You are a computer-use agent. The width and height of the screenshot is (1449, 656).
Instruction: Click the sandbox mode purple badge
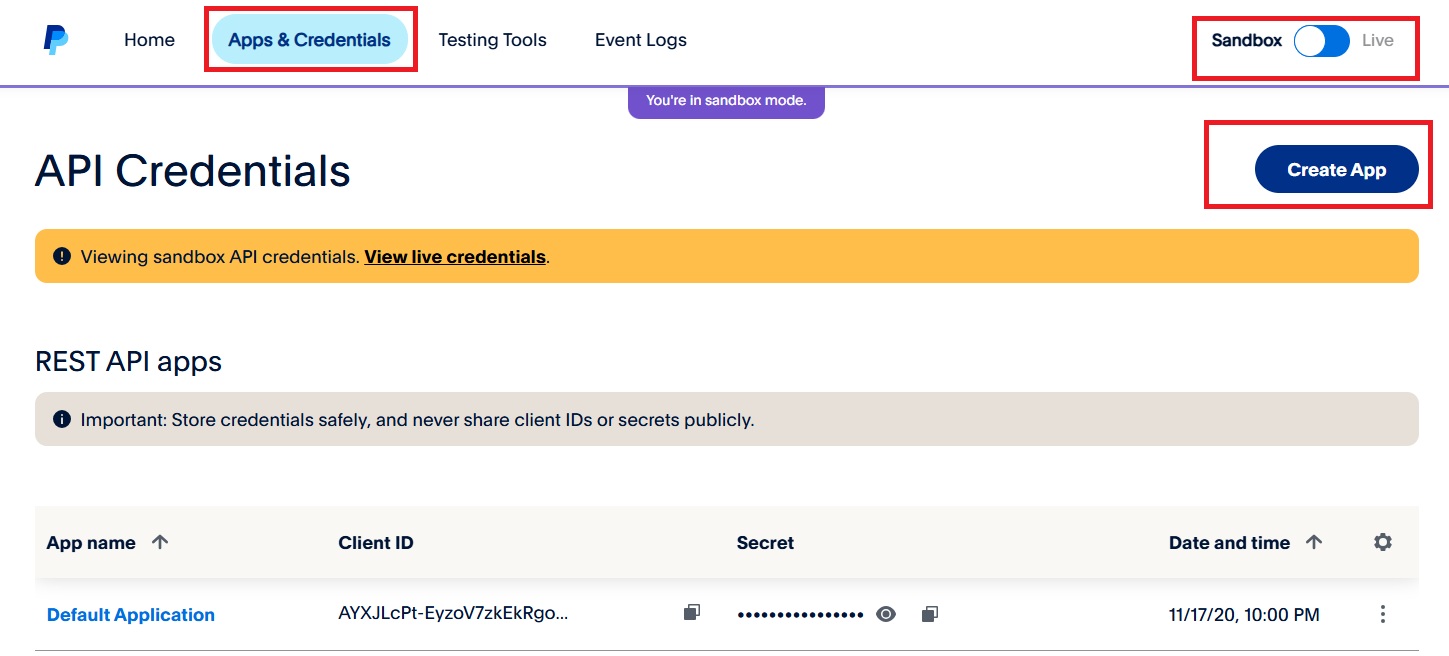pos(726,101)
